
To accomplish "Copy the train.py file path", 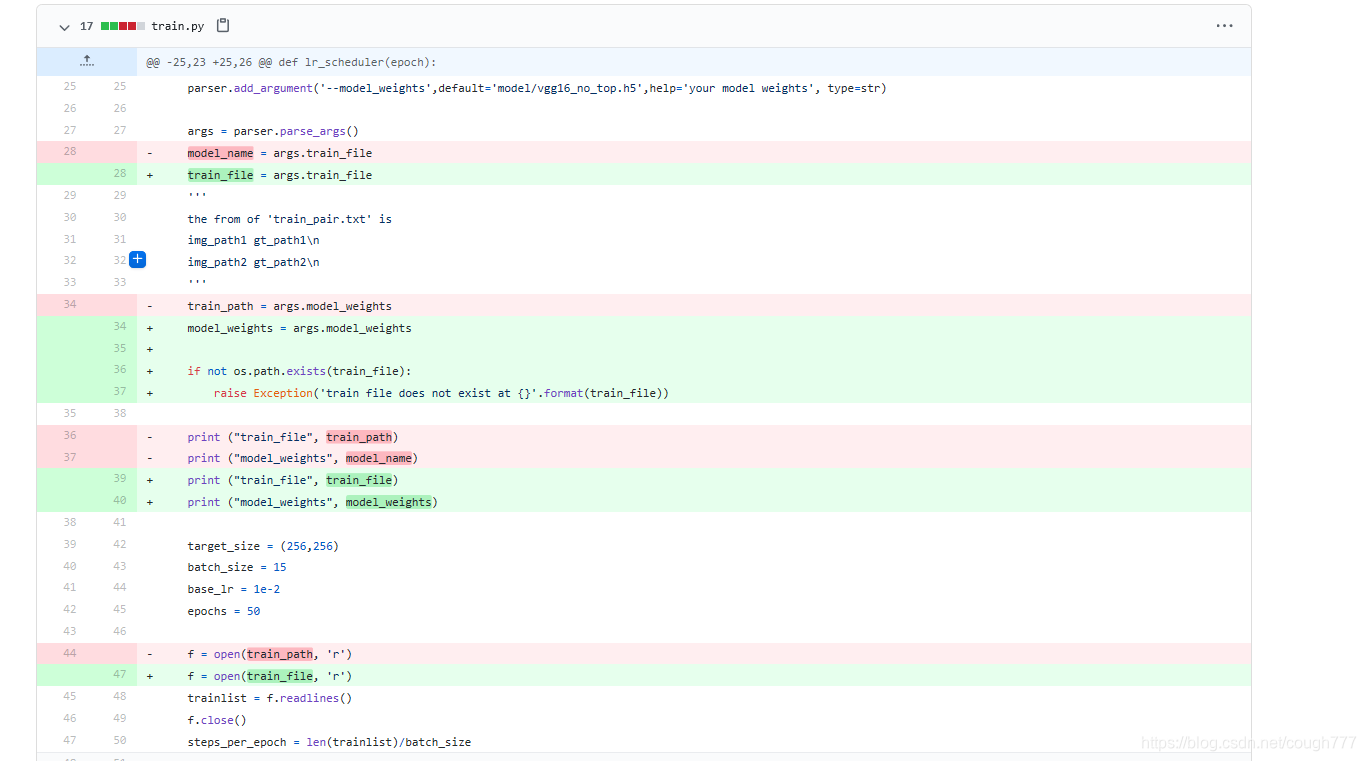I will point(223,26).
